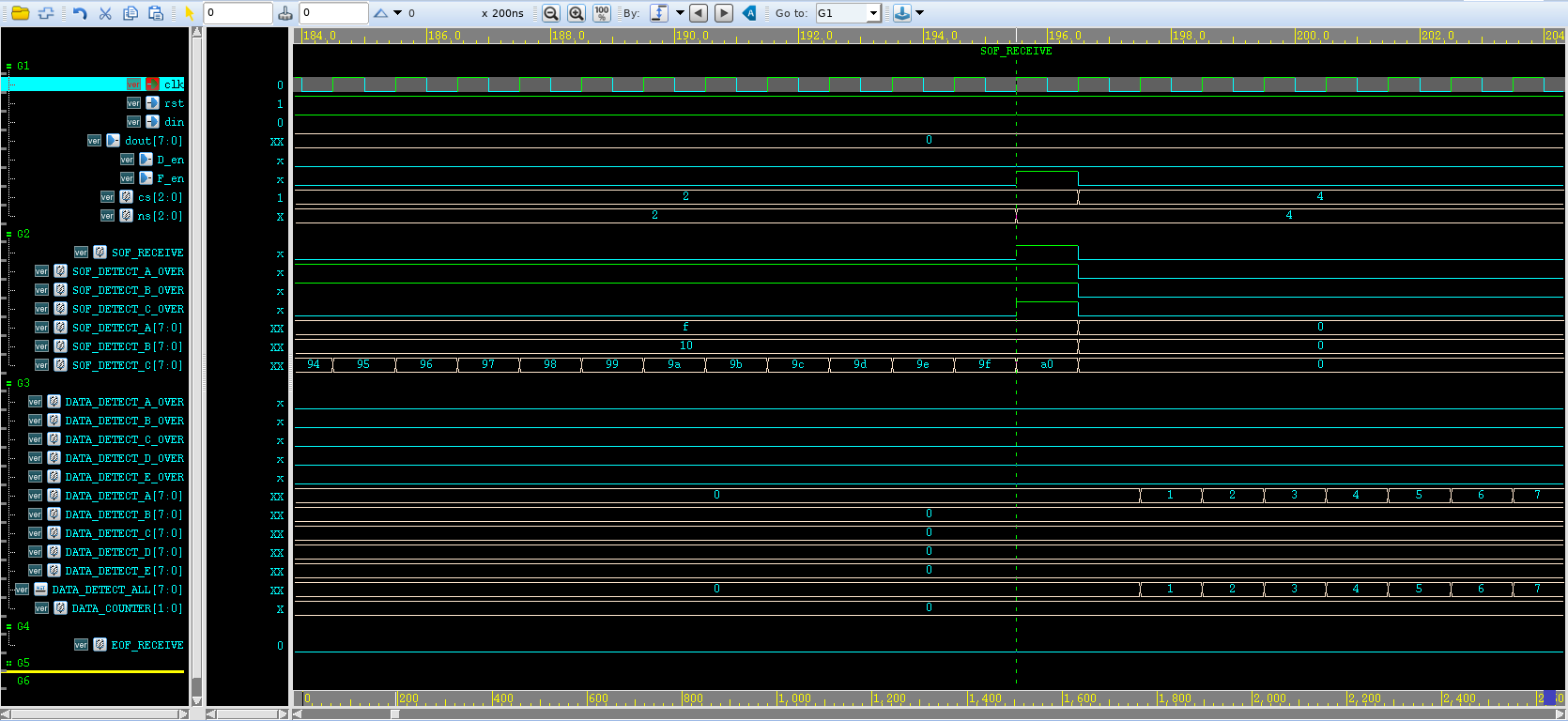Click the blue A annotation icon

[749, 13]
